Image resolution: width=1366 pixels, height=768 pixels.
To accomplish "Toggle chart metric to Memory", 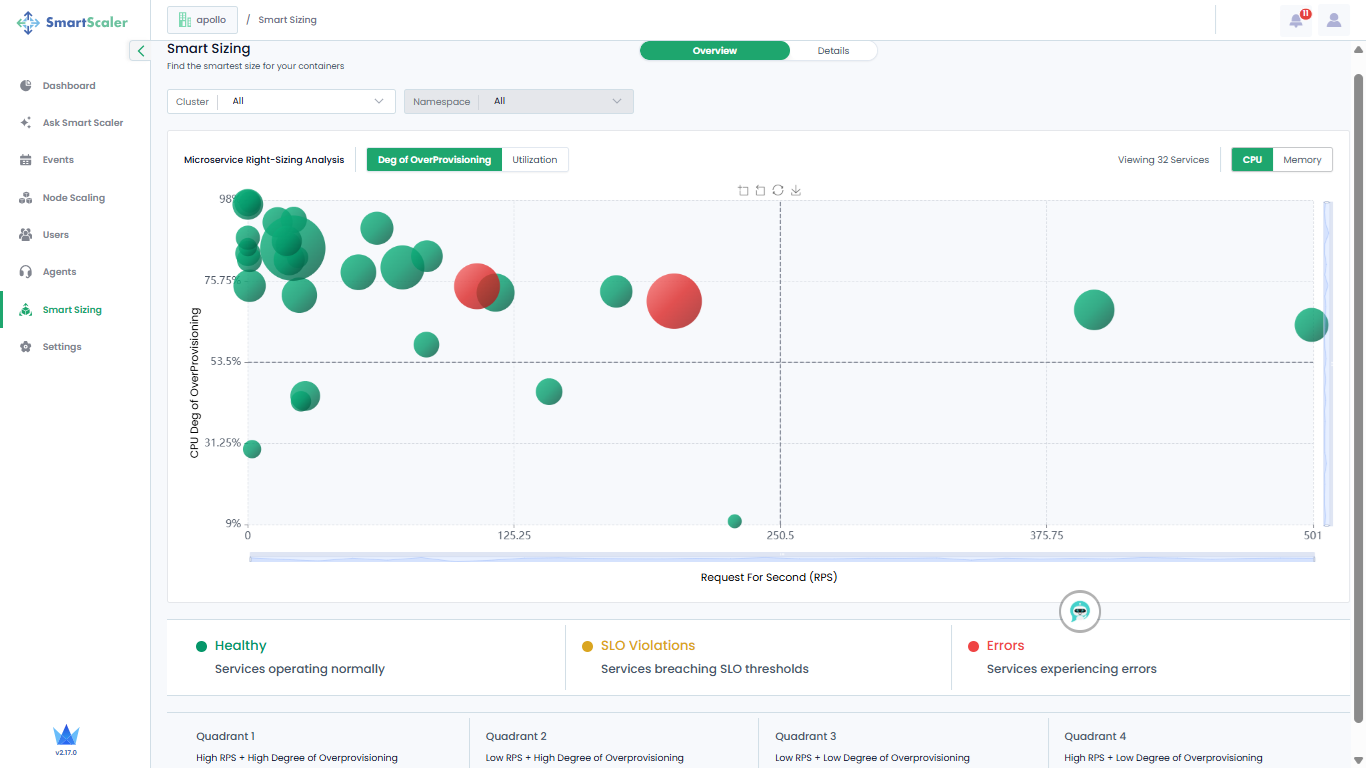I will tap(1302, 160).
